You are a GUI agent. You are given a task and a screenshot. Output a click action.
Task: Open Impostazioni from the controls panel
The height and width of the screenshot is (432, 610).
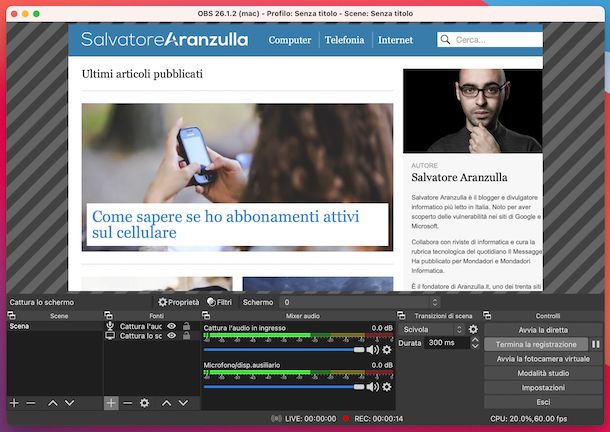tap(543, 388)
